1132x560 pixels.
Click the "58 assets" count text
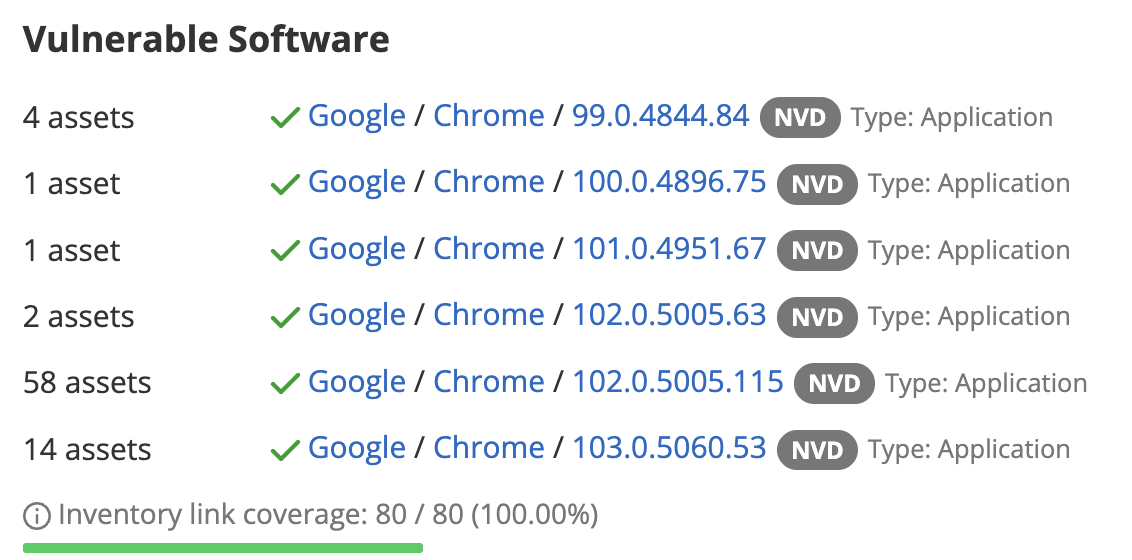click(x=88, y=383)
